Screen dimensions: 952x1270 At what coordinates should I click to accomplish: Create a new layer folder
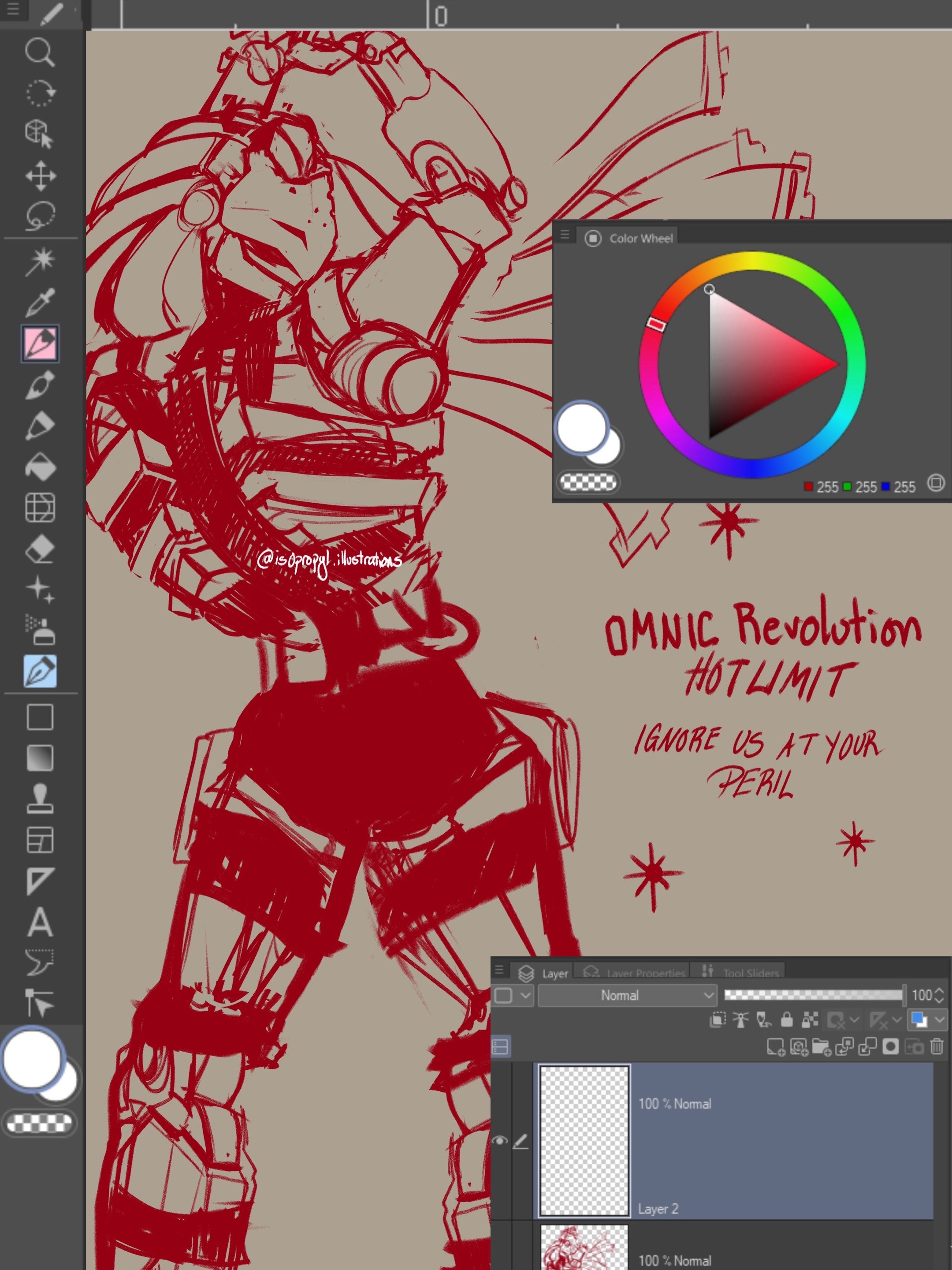pyautogui.click(x=822, y=1047)
